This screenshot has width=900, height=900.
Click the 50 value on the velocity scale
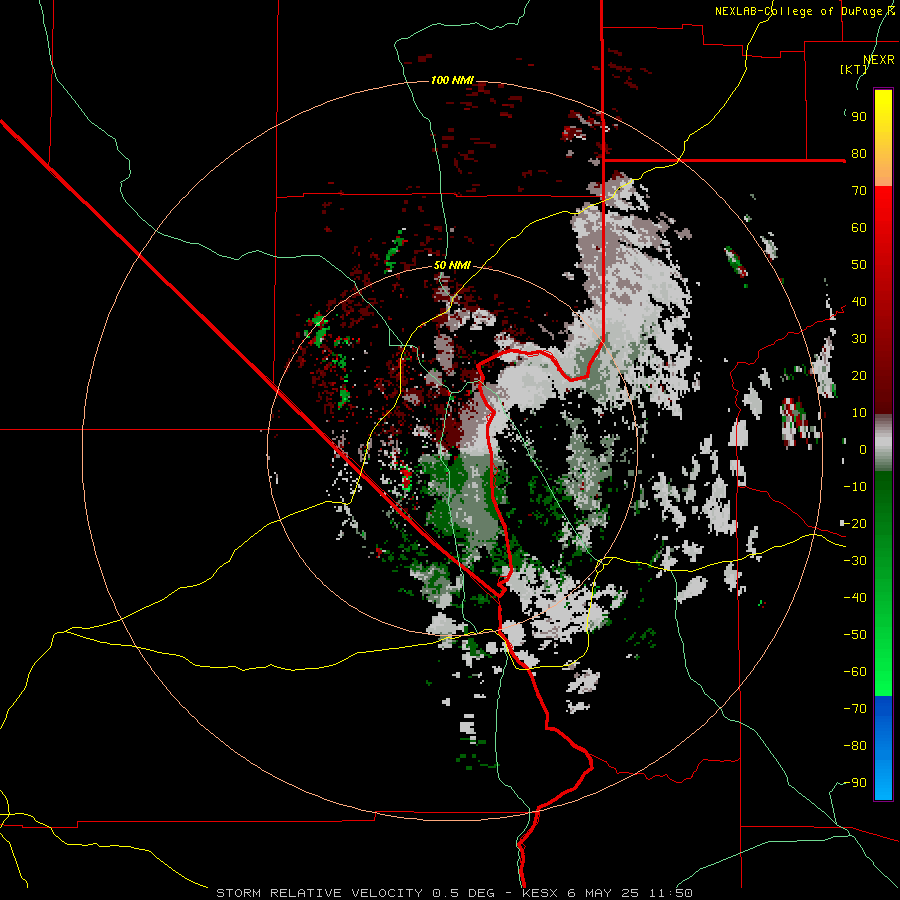point(859,265)
